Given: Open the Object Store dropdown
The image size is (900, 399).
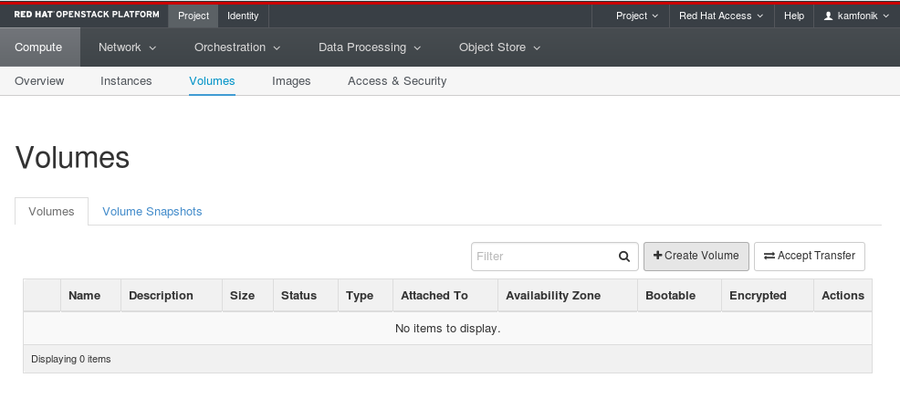Looking at the screenshot, I should pos(499,47).
